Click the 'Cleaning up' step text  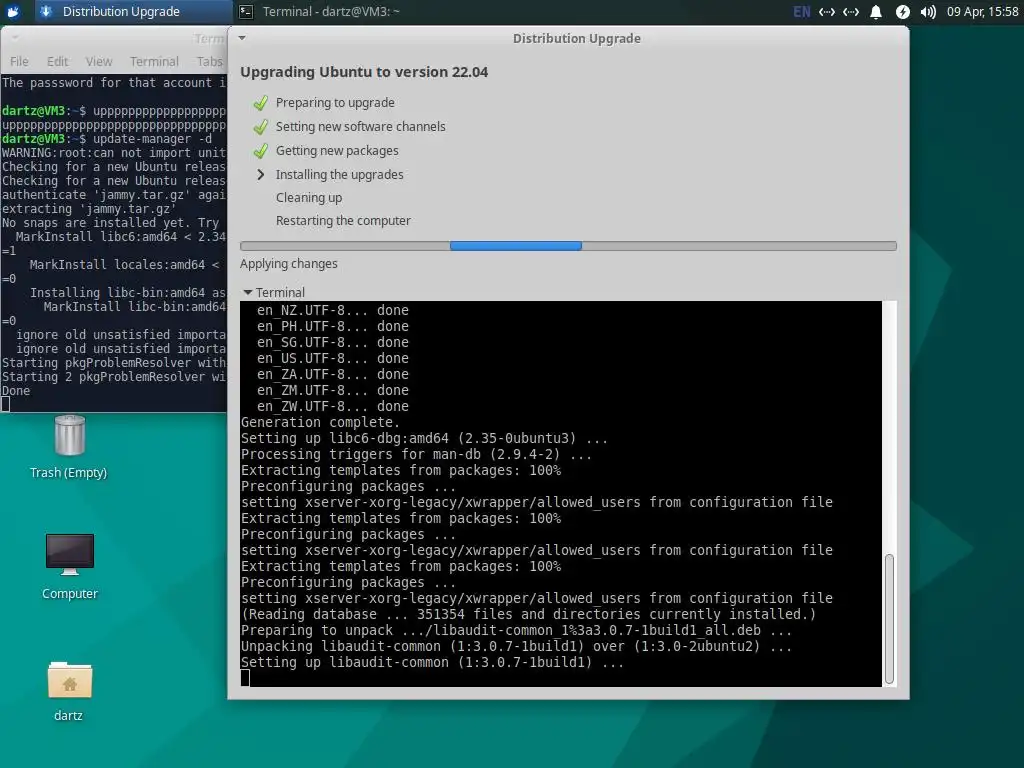point(309,198)
